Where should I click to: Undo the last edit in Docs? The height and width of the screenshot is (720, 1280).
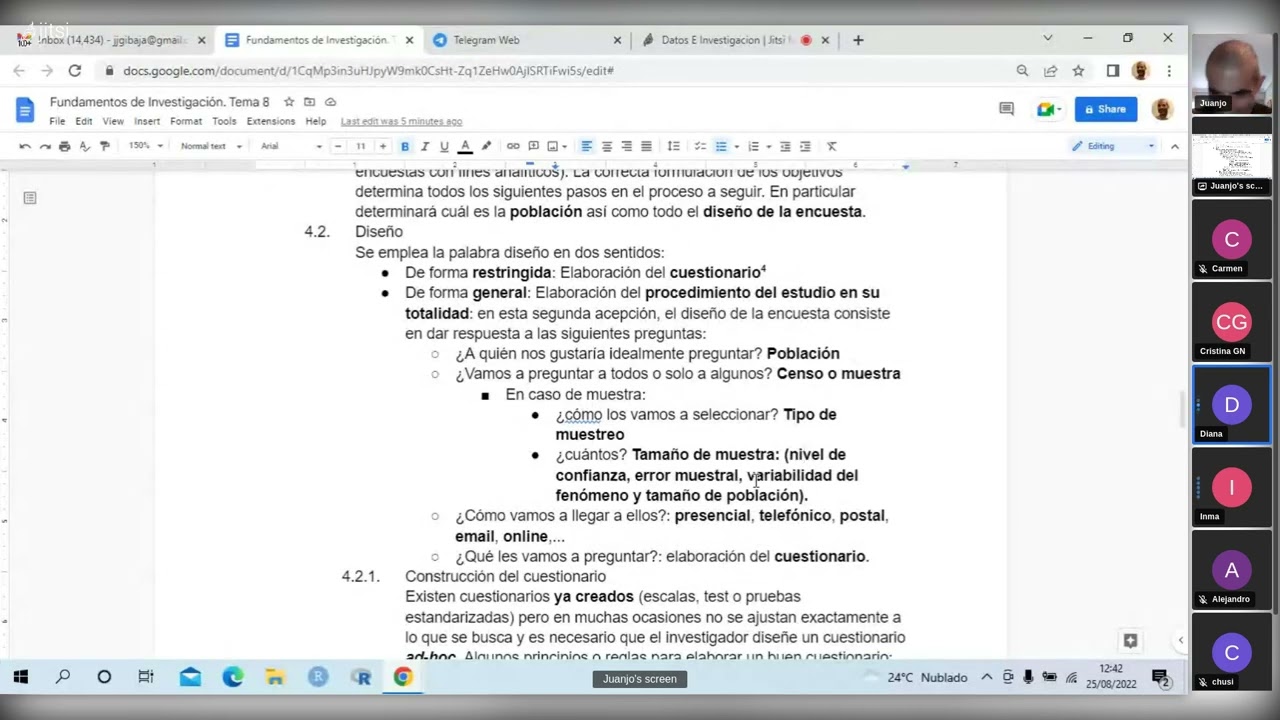pyautogui.click(x=25, y=146)
